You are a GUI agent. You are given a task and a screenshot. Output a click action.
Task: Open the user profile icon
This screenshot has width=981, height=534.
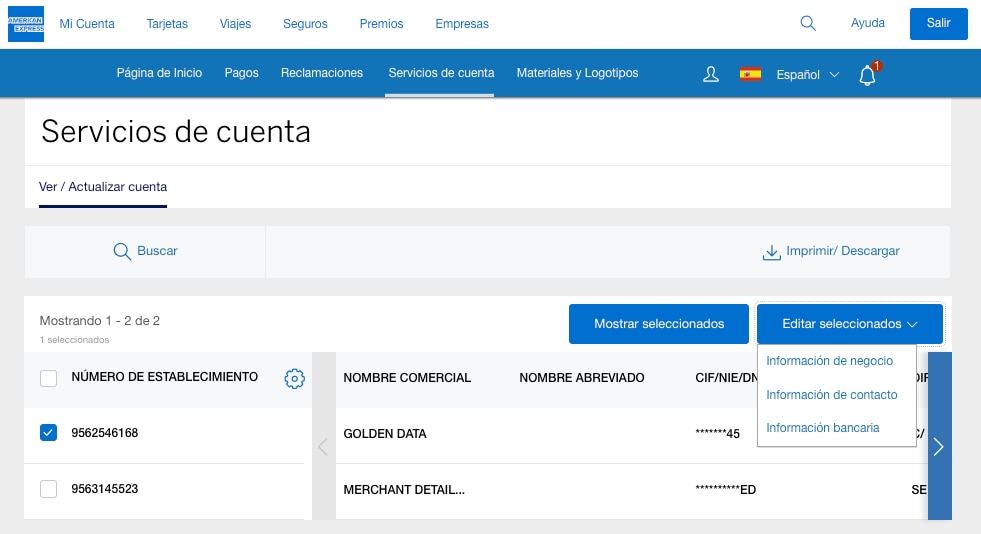711,74
